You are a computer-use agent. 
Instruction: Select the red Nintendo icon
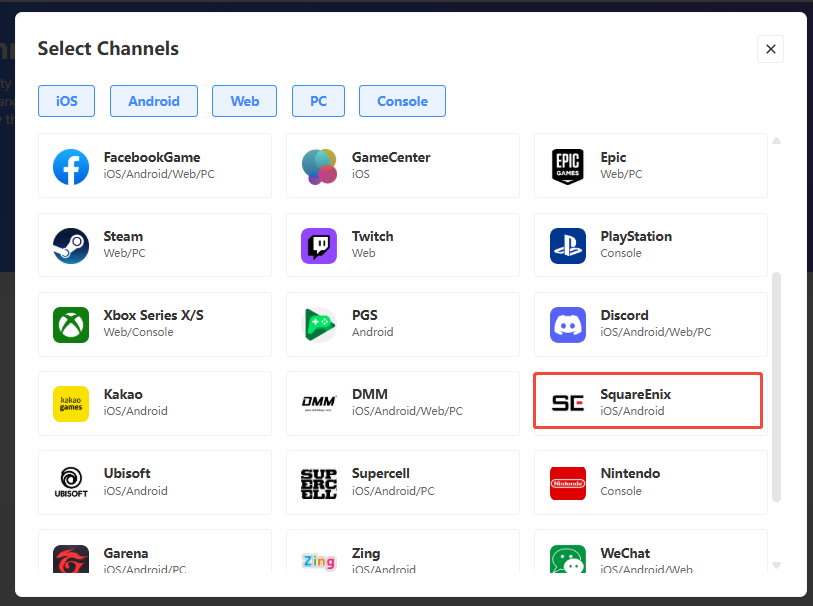(568, 483)
